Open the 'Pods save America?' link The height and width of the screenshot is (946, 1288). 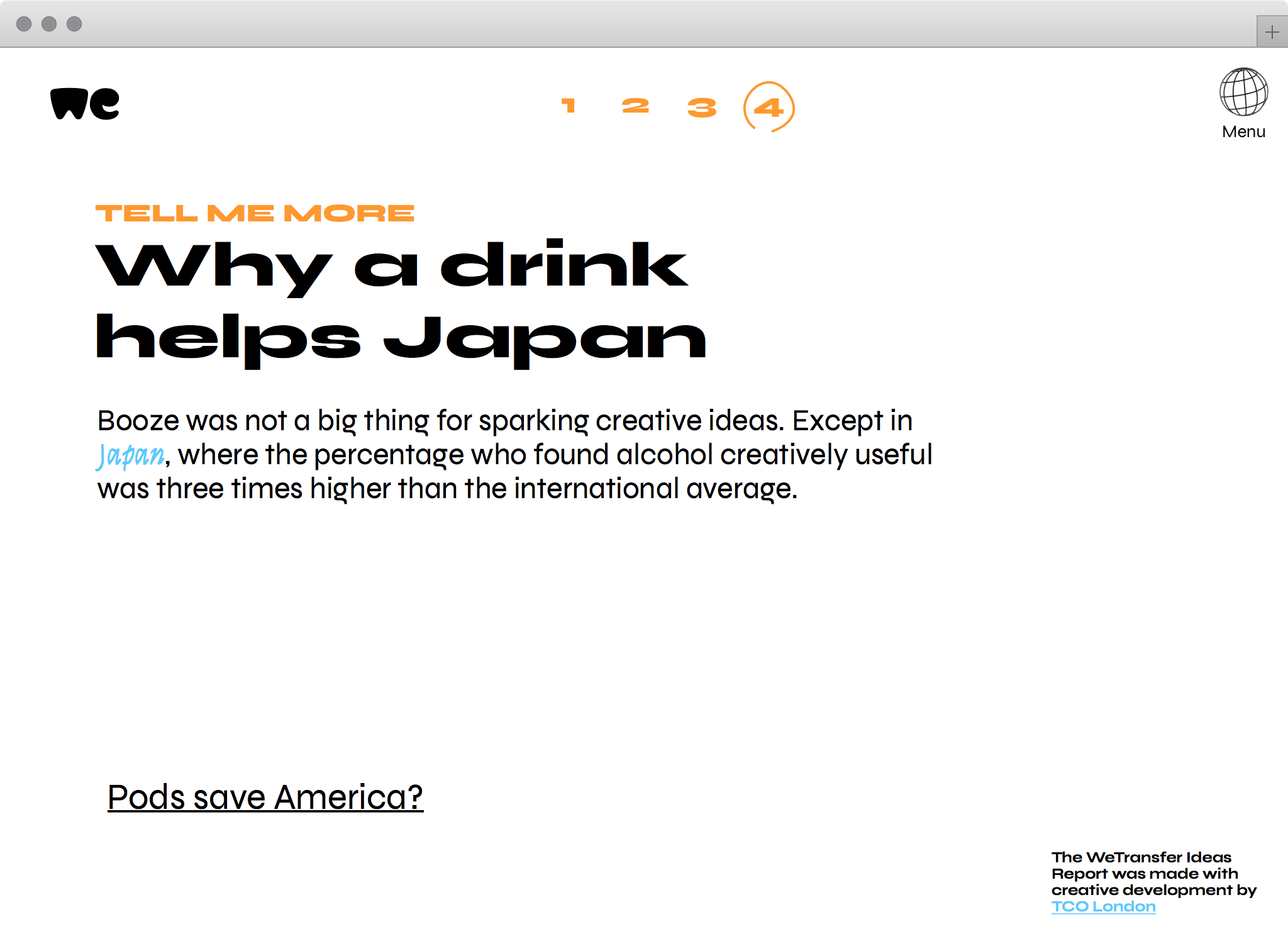(265, 798)
